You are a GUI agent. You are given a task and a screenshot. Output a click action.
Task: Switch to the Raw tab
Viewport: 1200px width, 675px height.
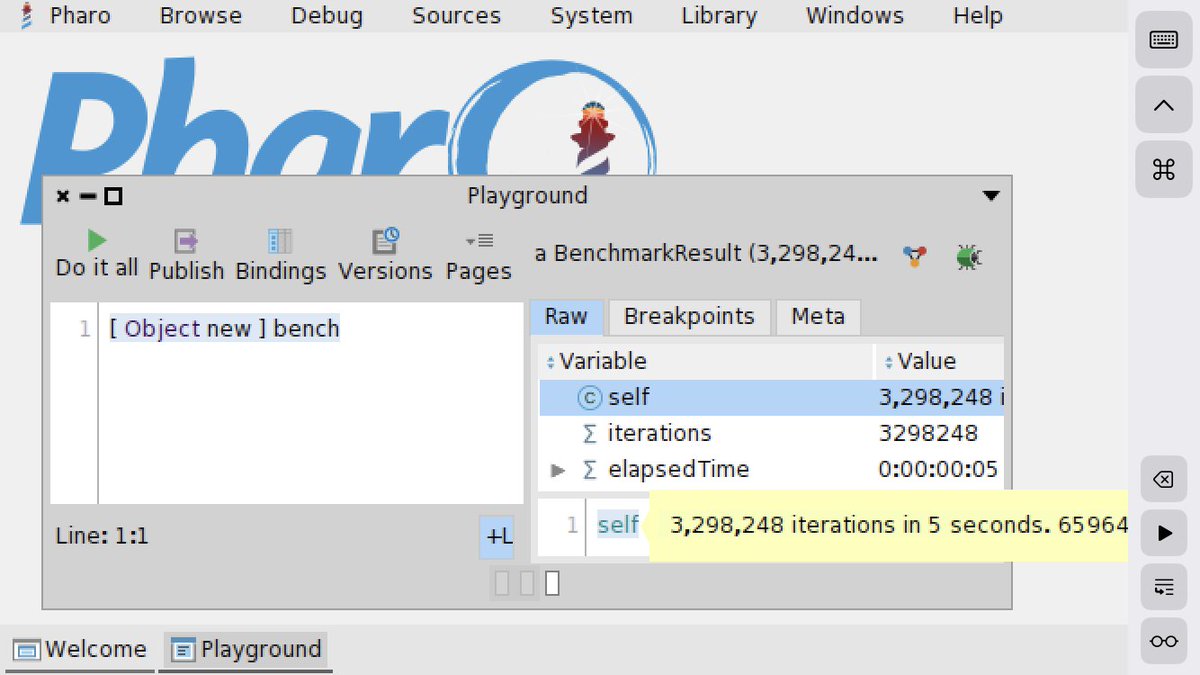[x=566, y=317]
